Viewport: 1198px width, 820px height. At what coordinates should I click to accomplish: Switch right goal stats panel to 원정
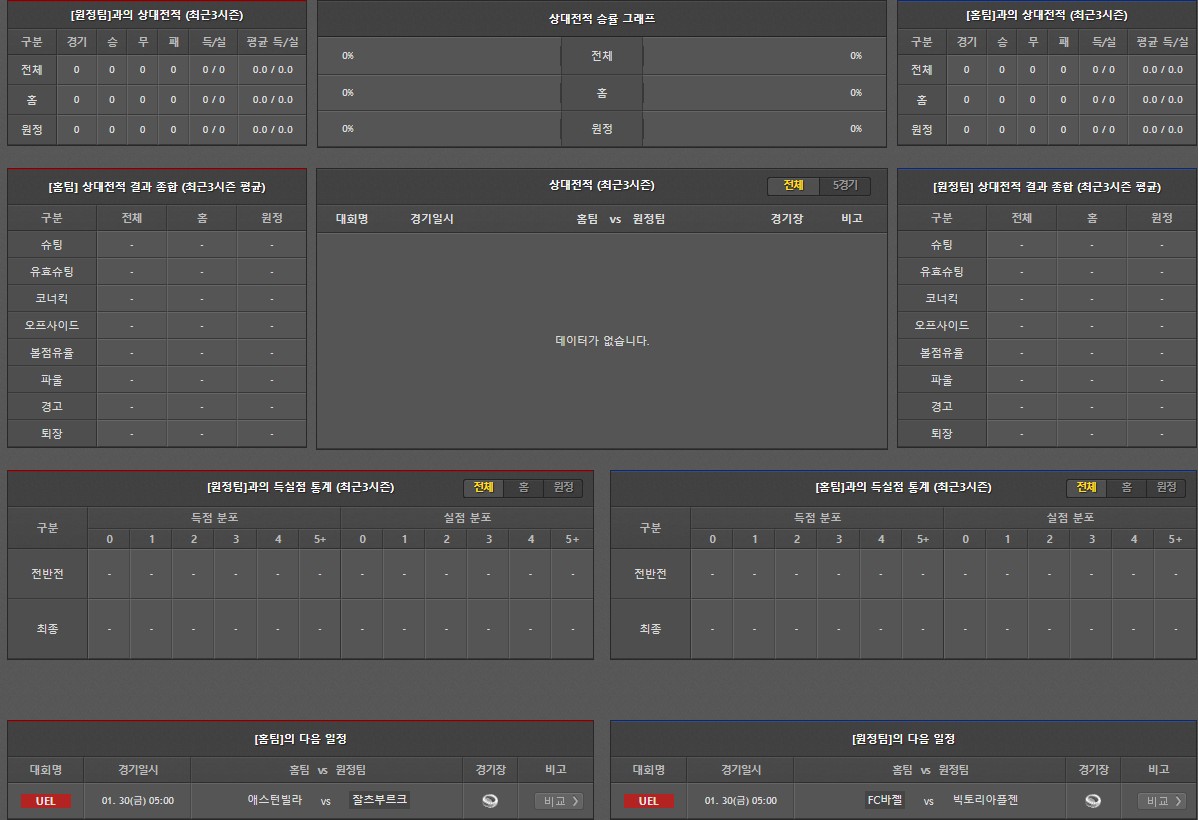point(1166,487)
